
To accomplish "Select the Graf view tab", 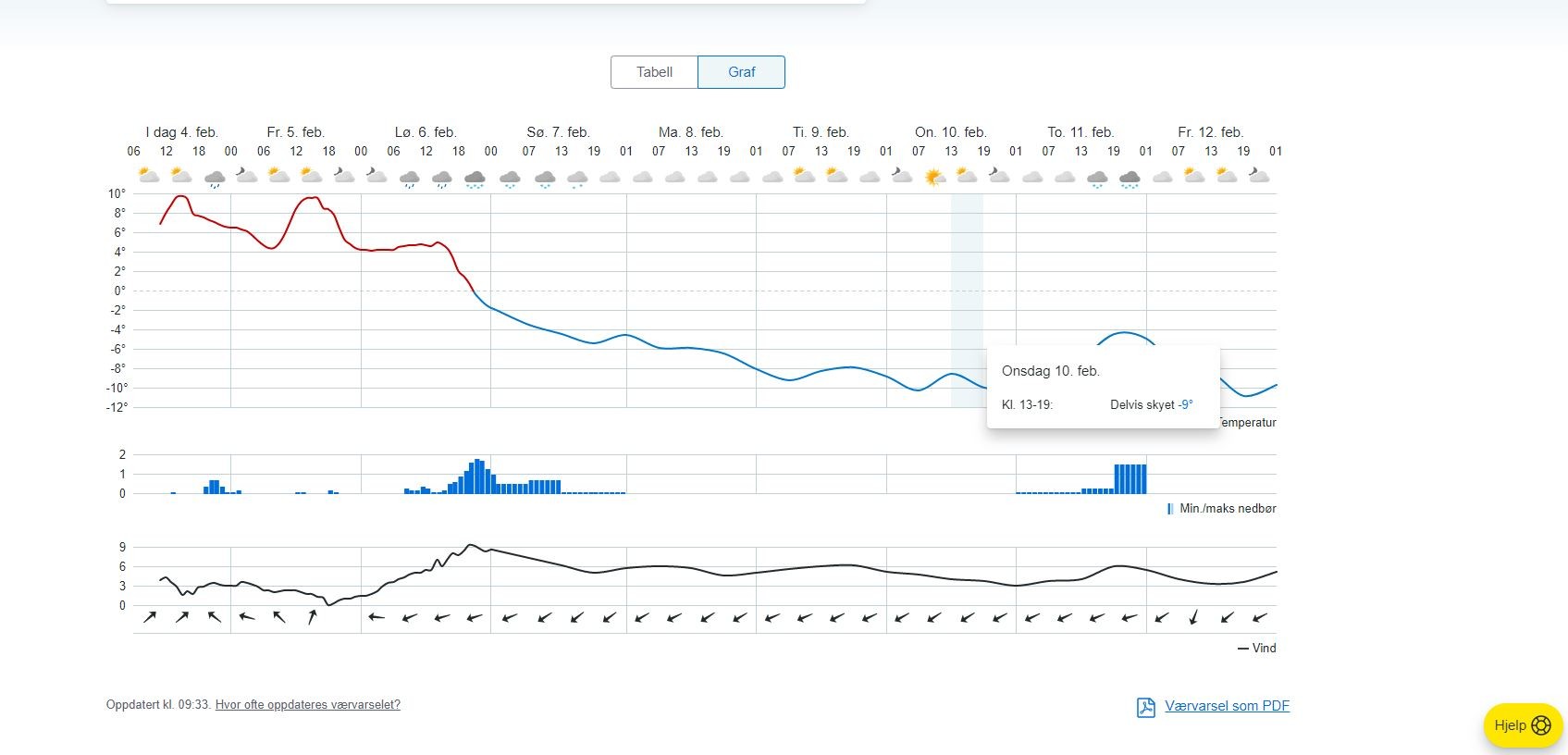I will tap(741, 72).
